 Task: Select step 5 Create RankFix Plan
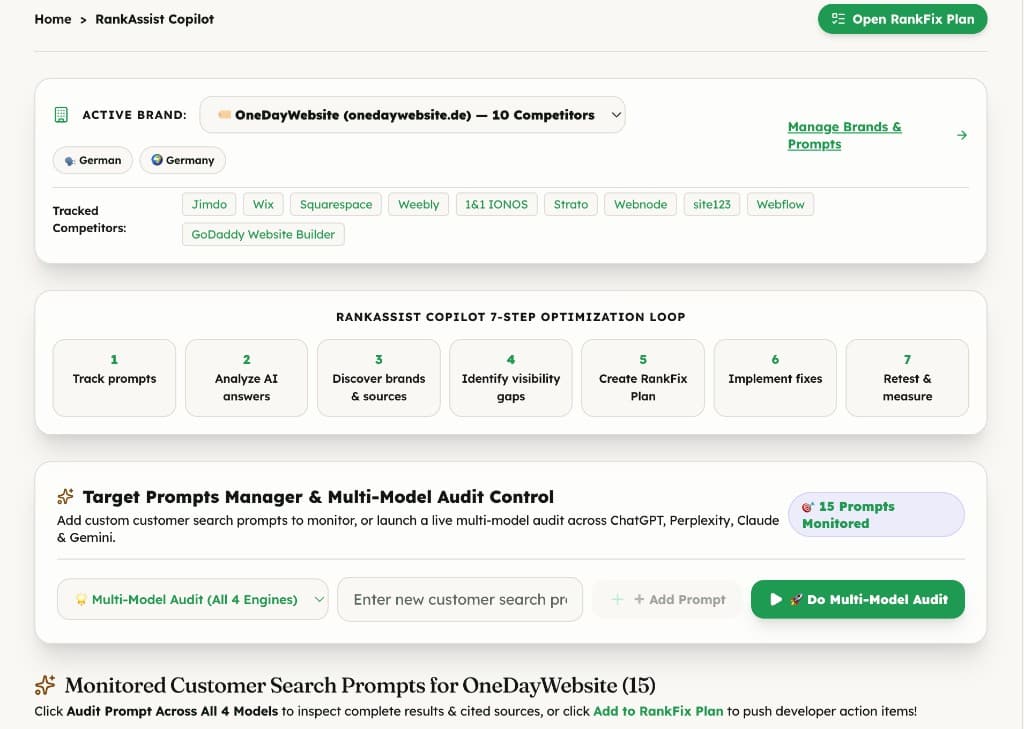click(643, 378)
